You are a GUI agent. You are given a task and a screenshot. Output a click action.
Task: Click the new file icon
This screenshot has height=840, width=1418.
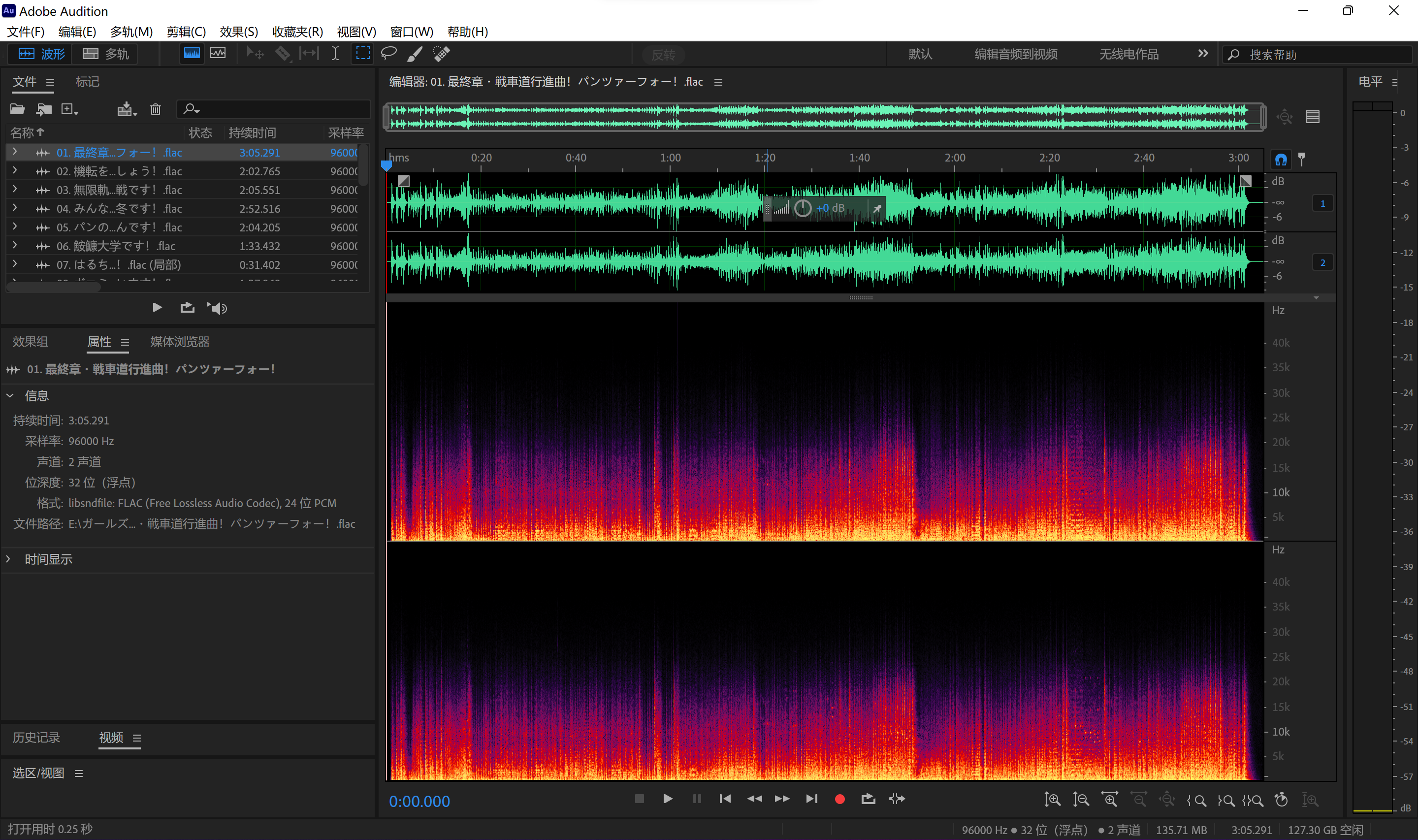point(69,109)
